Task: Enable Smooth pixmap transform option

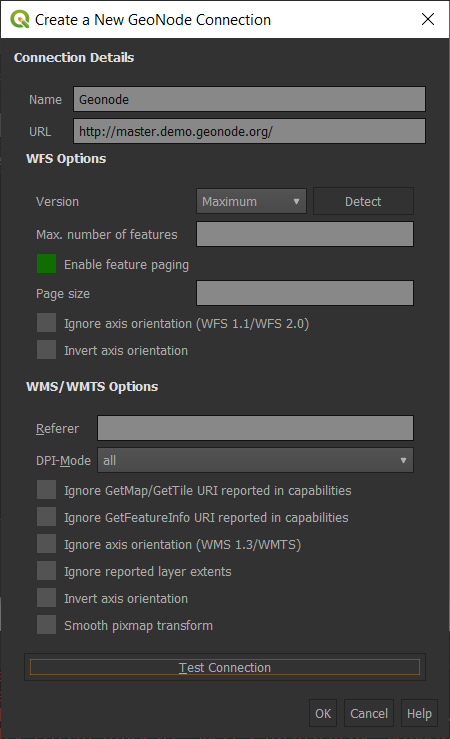Action: [46, 625]
